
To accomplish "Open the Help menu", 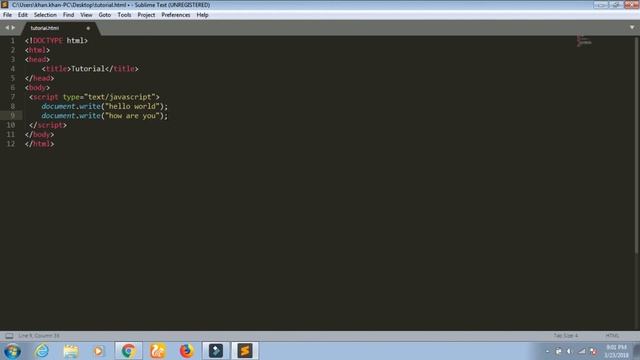I will click(x=202, y=15).
